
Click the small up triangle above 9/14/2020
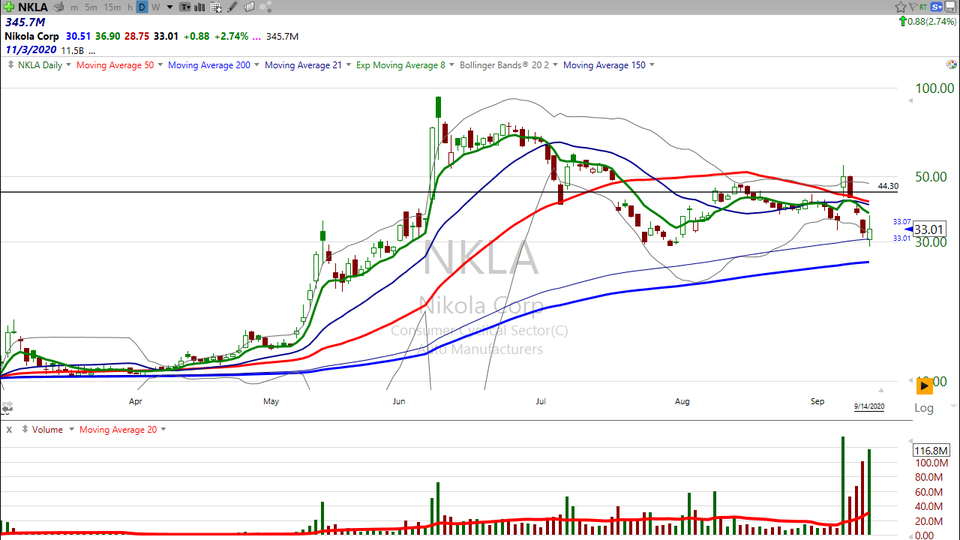click(881, 390)
